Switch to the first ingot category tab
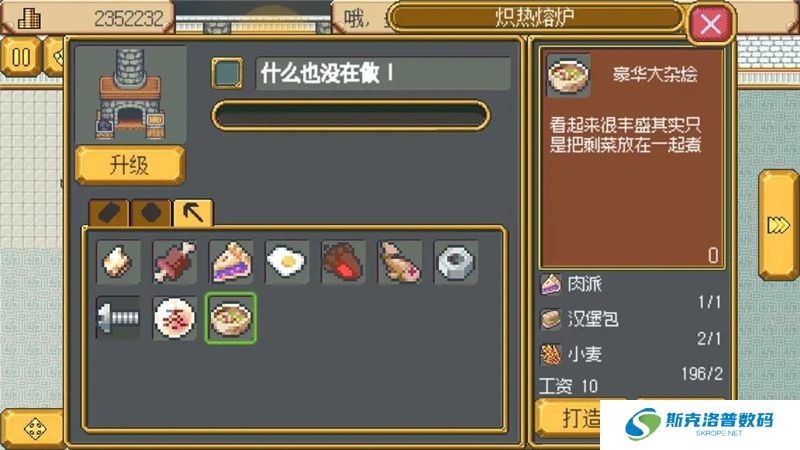800x450 pixels. click(x=109, y=213)
